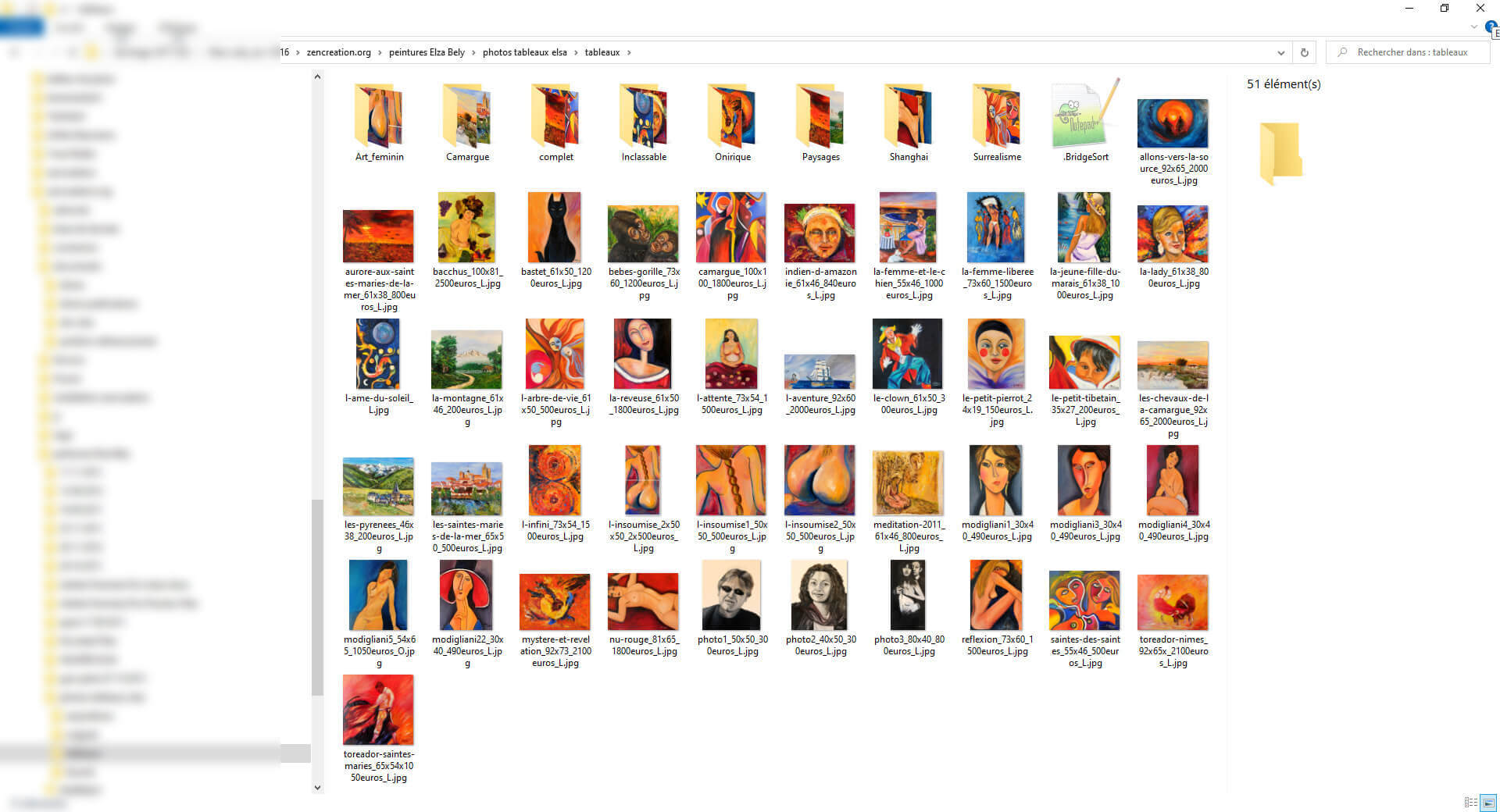Switch to details view icon
The image size is (1500, 812).
[x=1470, y=803]
